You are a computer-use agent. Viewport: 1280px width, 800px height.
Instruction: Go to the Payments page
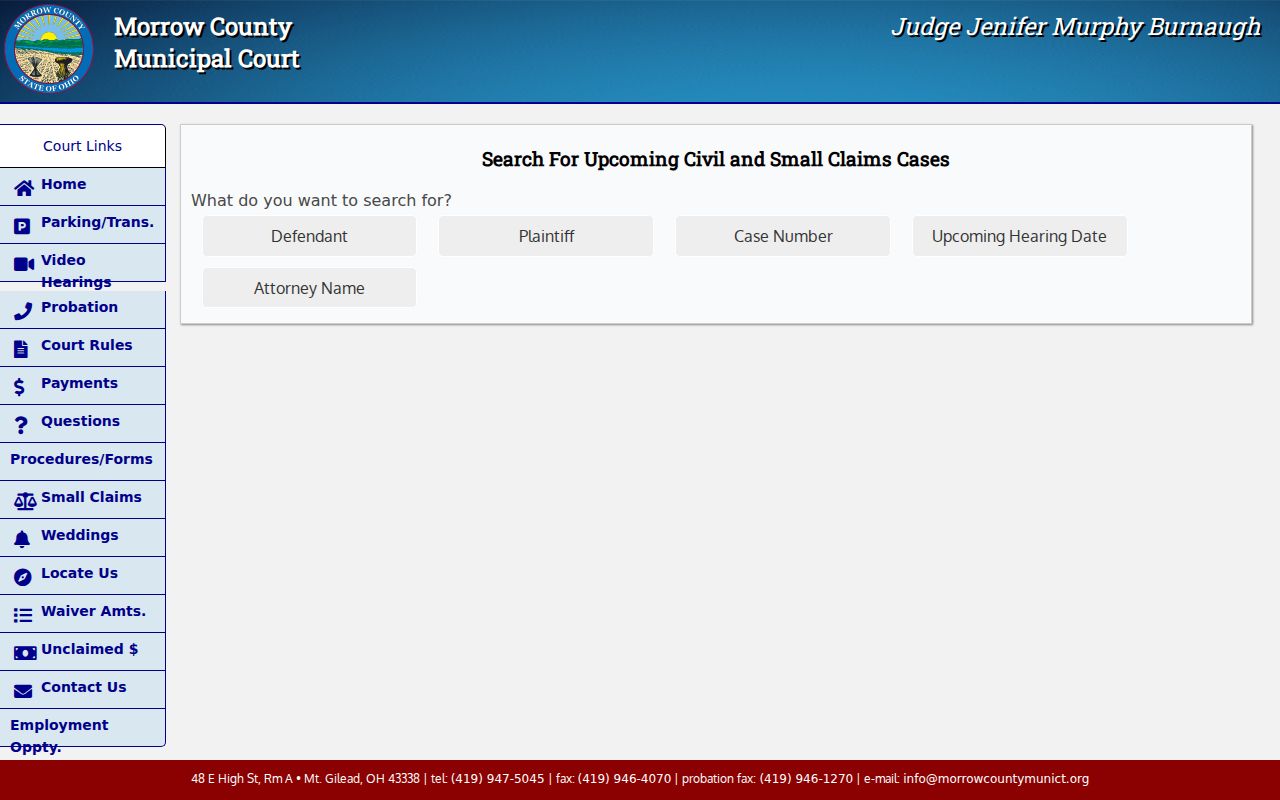click(x=82, y=385)
